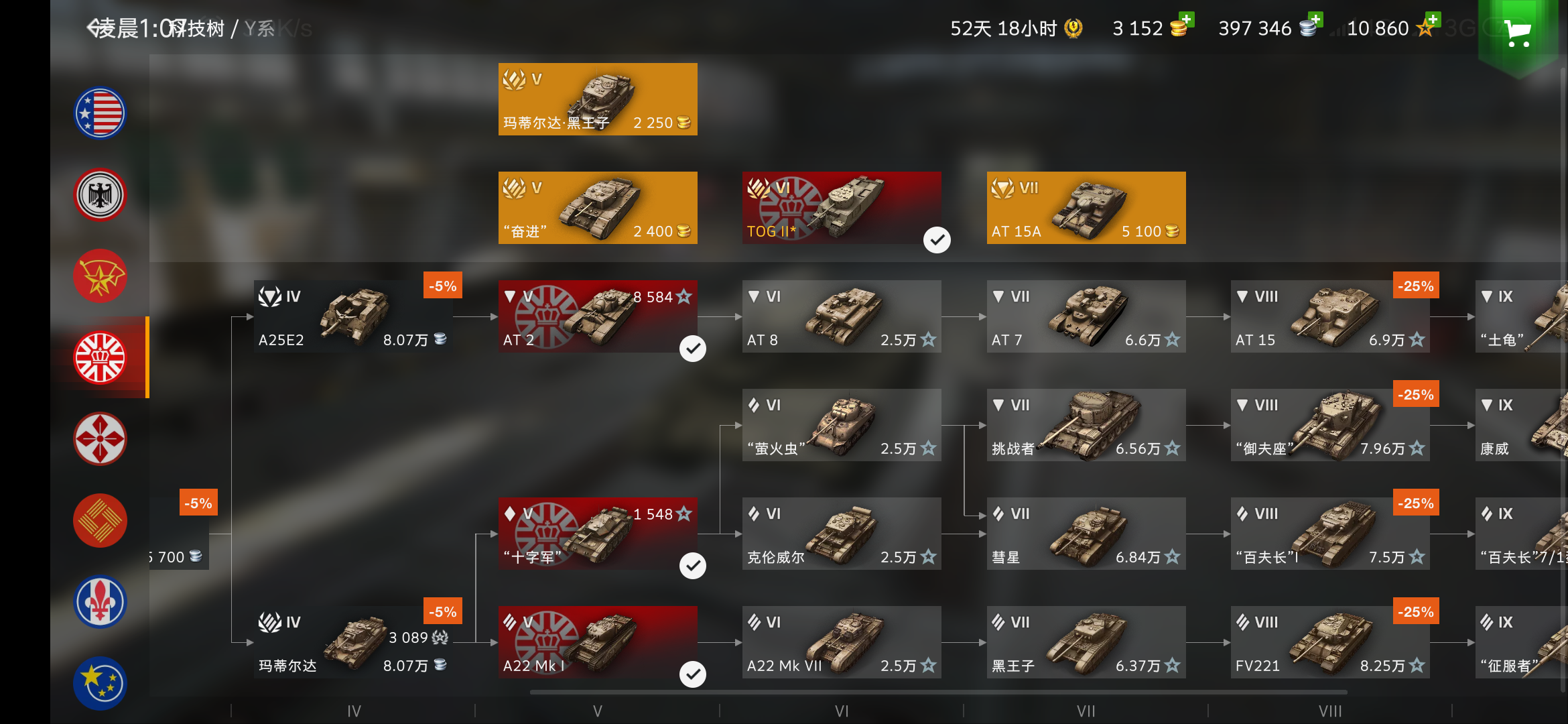Select the Germany nation eagle icon
This screenshot has width=1568, height=724.
pos(100,195)
